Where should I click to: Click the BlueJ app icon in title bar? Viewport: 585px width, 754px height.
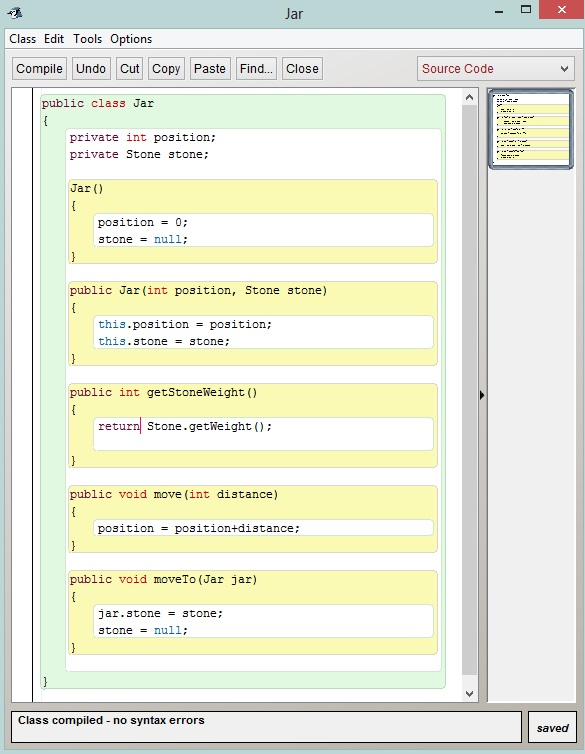click(15, 13)
